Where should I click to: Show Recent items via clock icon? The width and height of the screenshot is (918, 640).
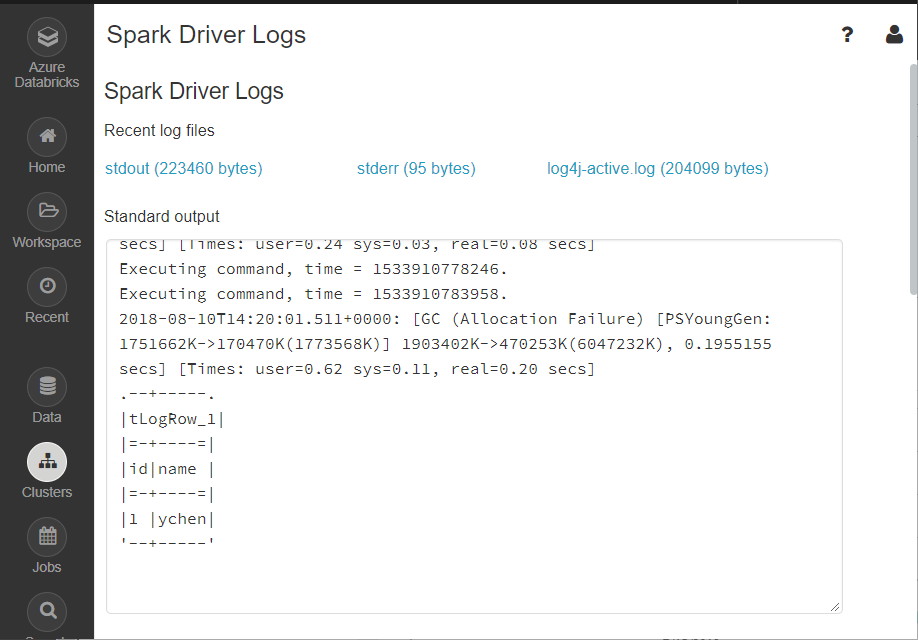[x=47, y=286]
